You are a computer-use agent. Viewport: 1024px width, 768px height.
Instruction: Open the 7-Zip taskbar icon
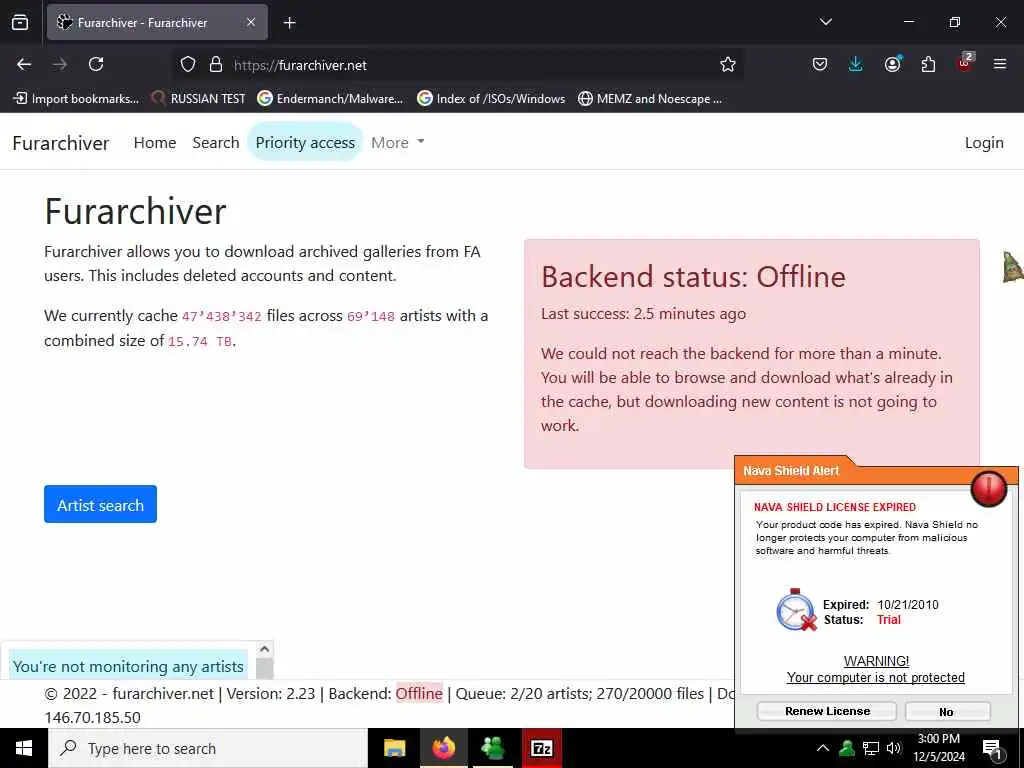(x=542, y=748)
